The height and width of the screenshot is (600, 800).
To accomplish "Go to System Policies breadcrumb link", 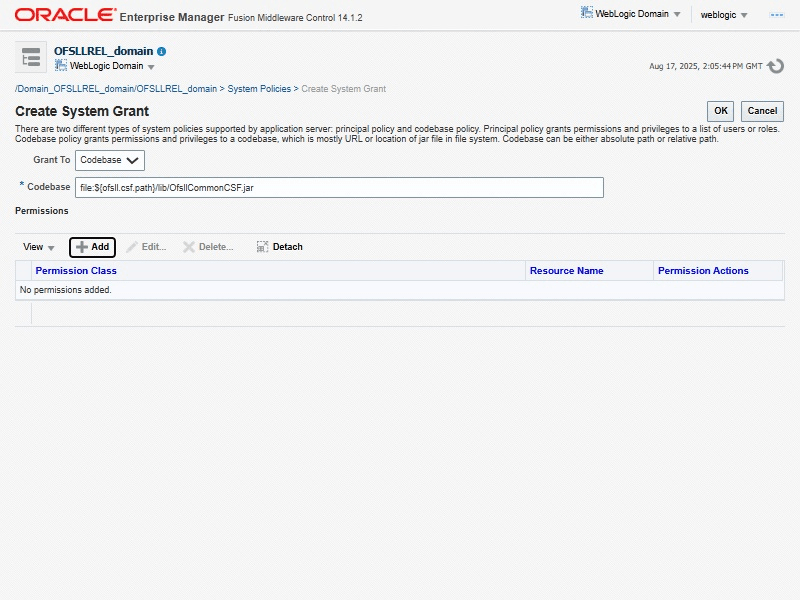I will 259,89.
